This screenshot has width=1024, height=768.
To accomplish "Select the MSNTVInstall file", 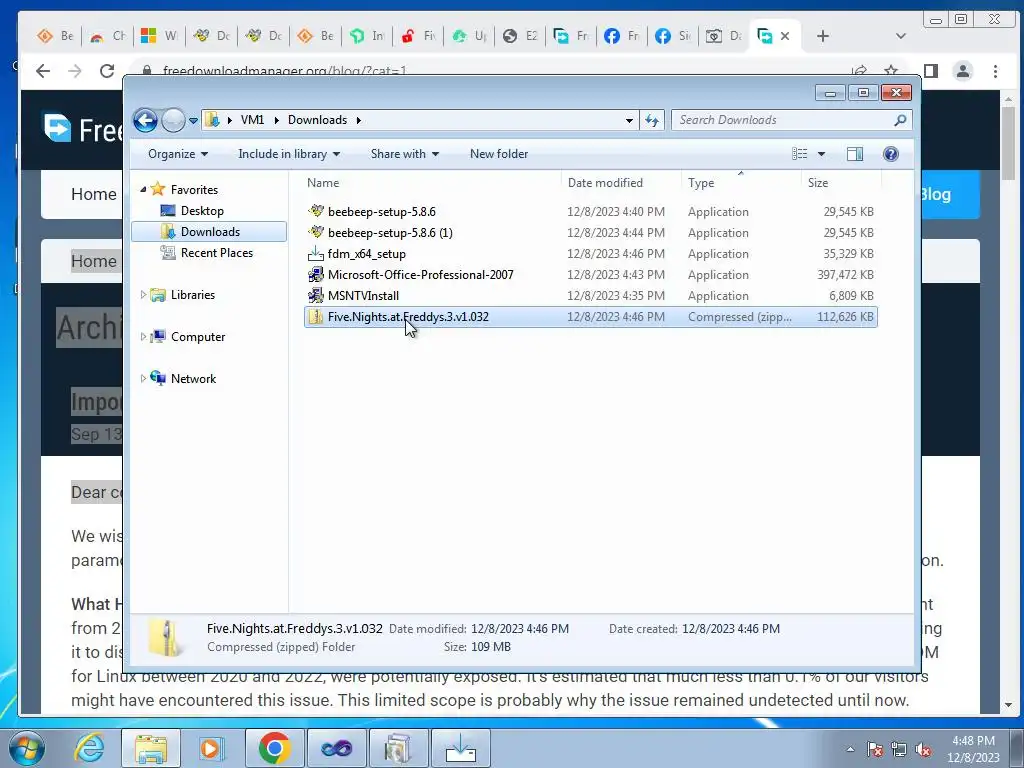I will (590, 295).
